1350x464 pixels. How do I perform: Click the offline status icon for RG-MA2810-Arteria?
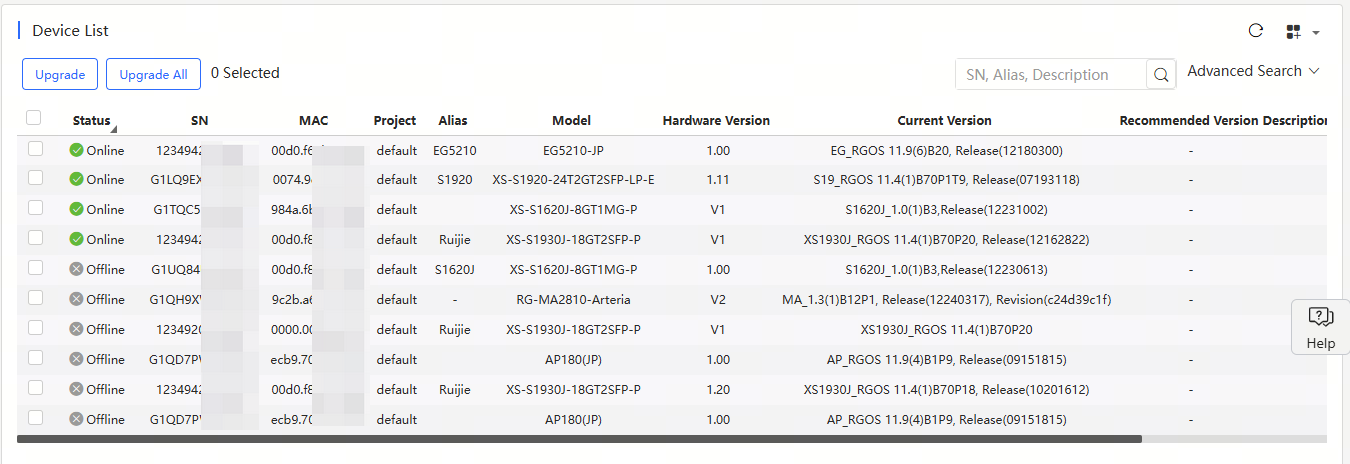click(76, 299)
